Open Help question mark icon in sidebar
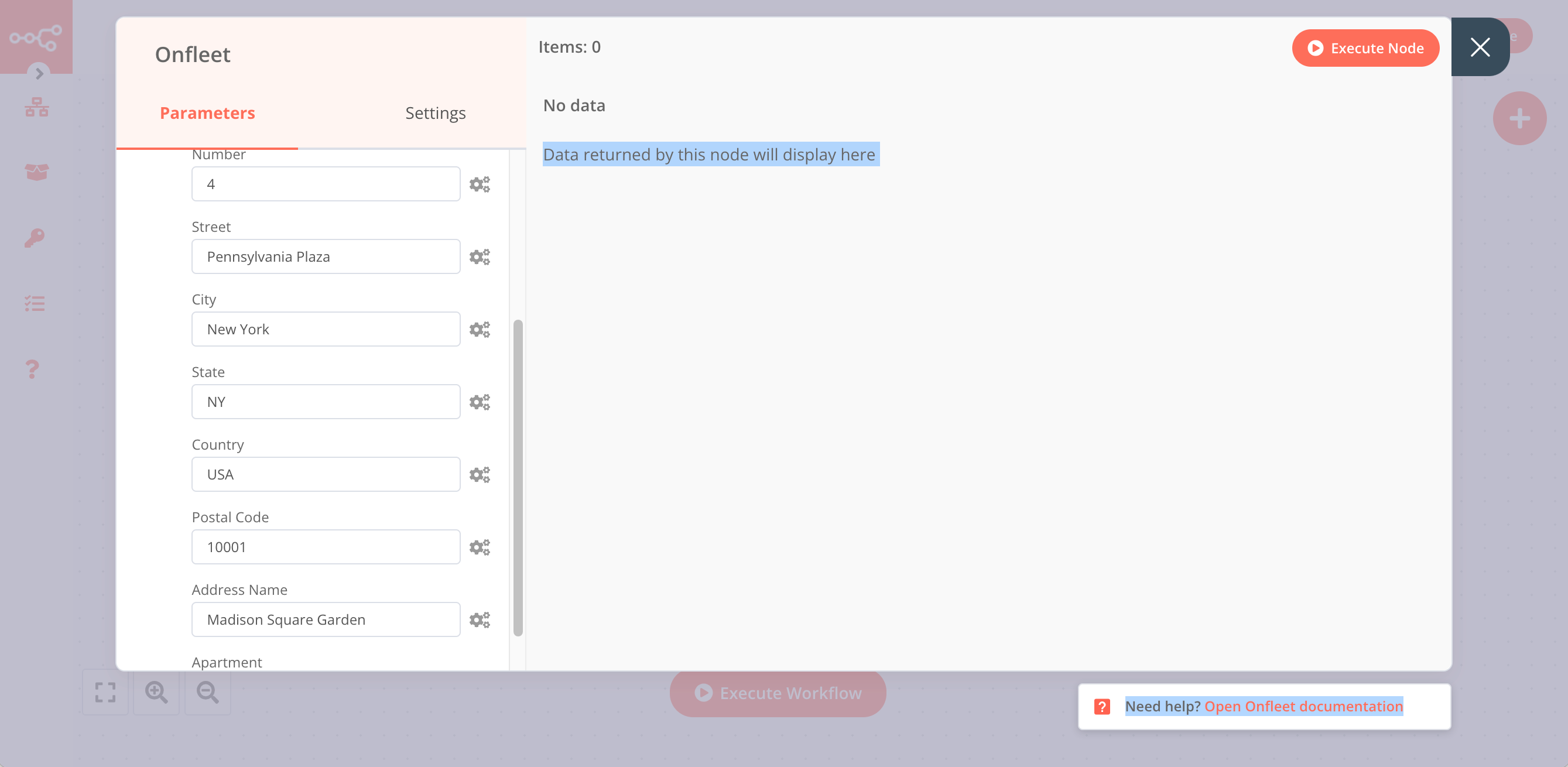1568x767 pixels. click(32, 369)
